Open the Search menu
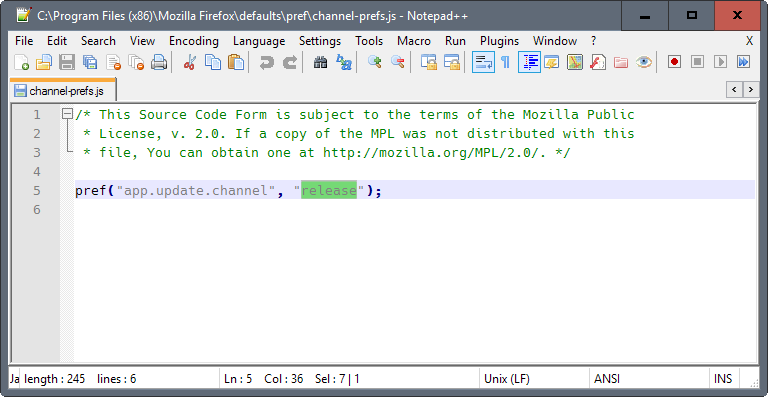768x397 pixels. click(98, 41)
